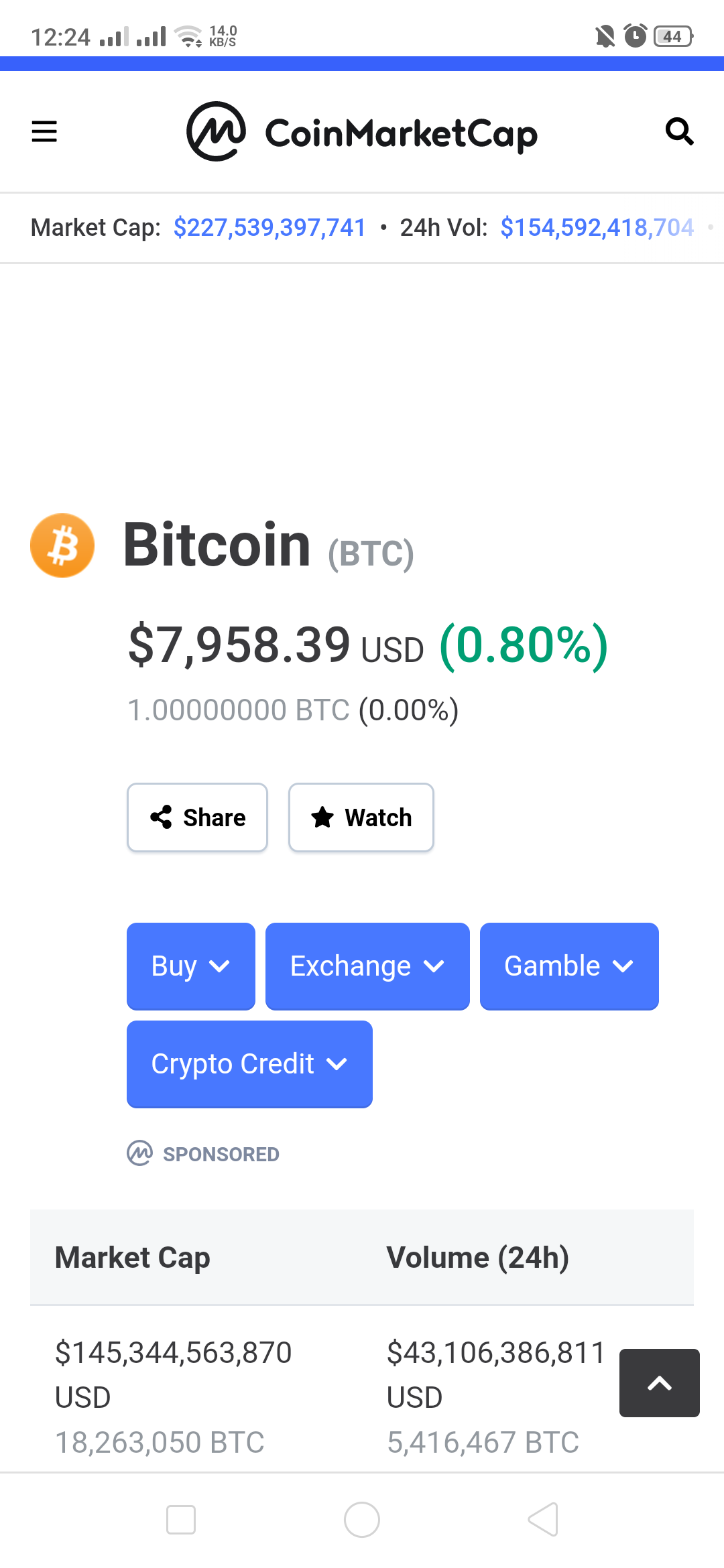This screenshot has height=1568, width=724.
Task: Toggle Watch star for Bitcoin
Action: point(361,818)
